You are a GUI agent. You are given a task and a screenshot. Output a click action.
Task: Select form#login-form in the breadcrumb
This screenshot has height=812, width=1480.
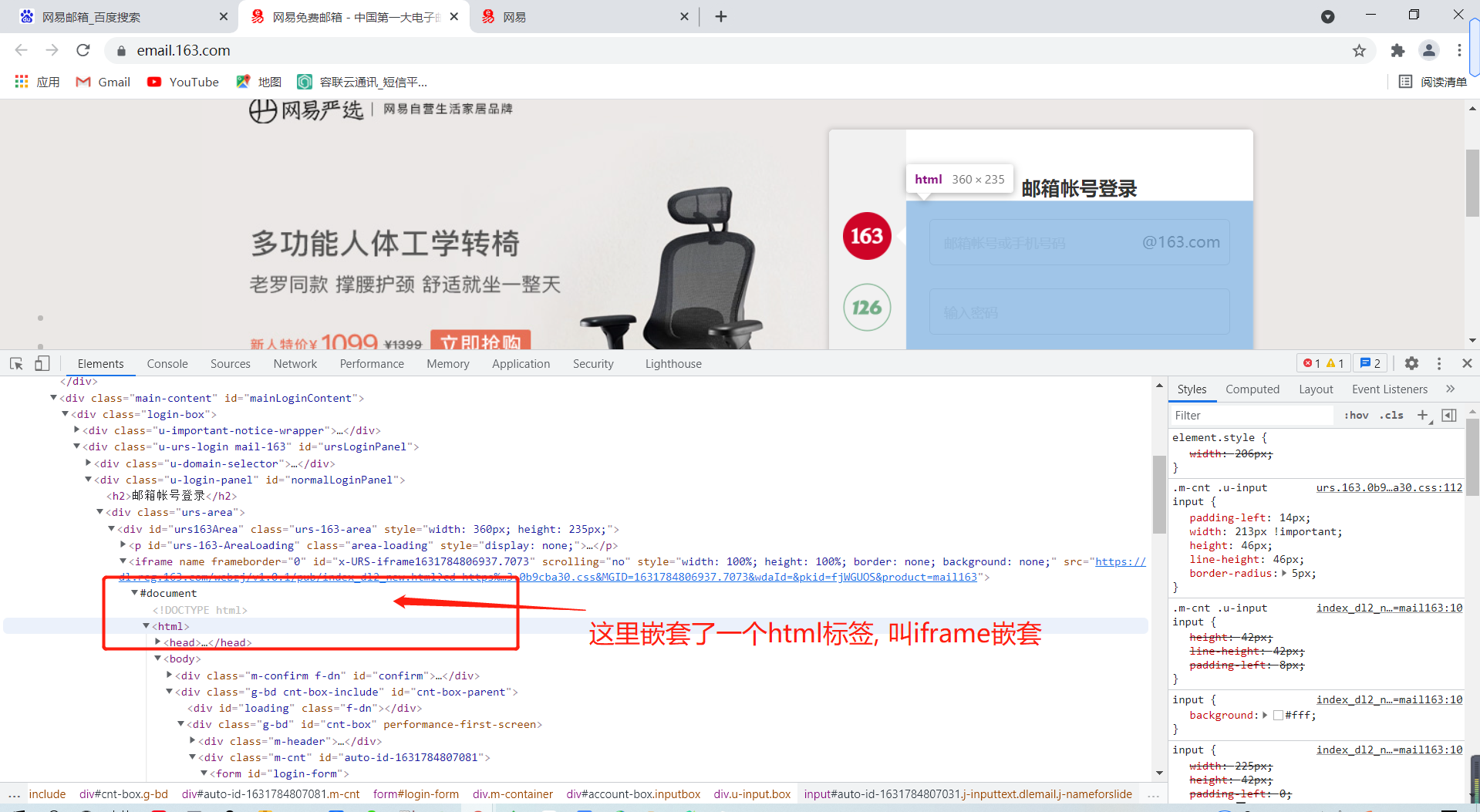tap(416, 793)
